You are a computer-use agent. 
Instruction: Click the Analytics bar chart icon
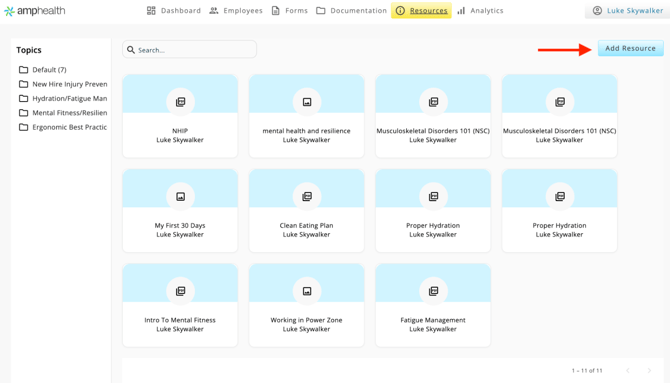click(461, 11)
